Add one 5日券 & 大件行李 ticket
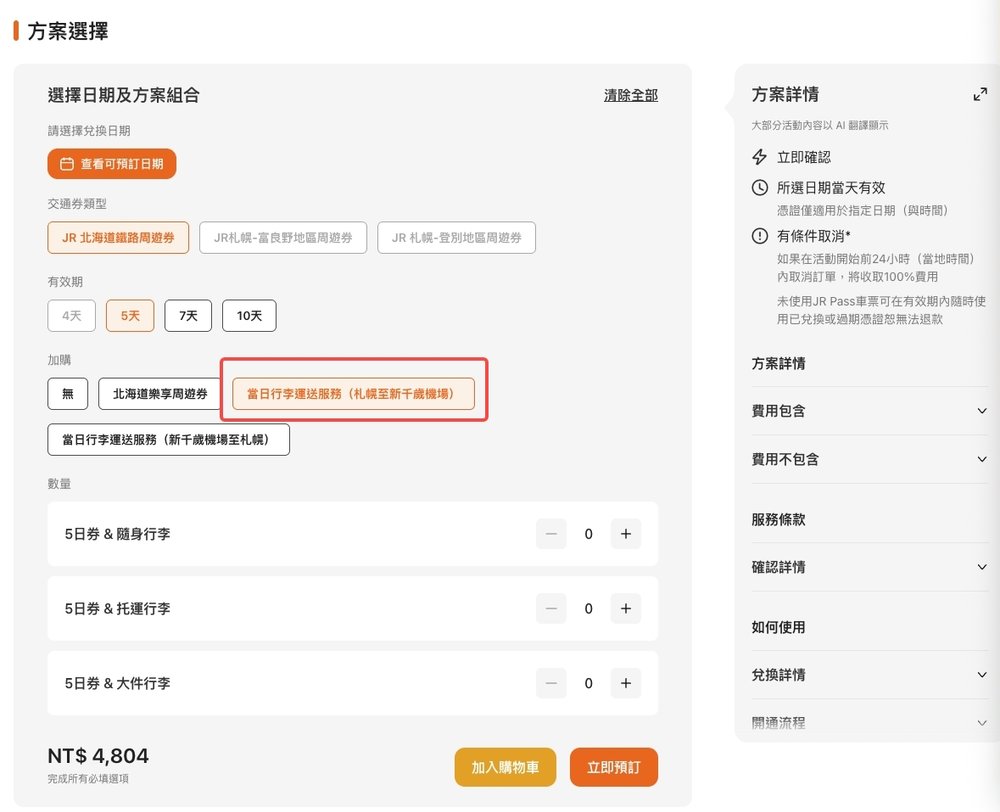 click(625, 683)
